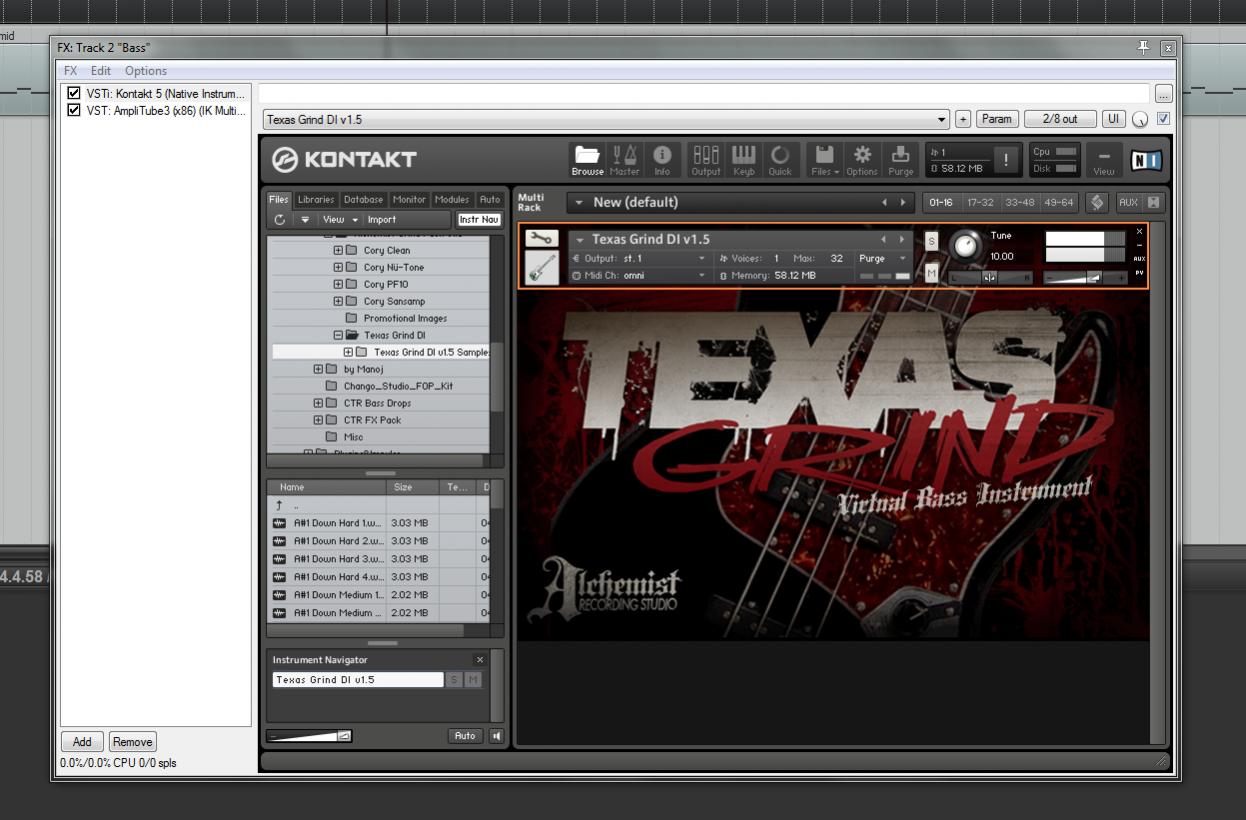Image resolution: width=1246 pixels, height=820 pixels.
Task: Switch to the Libraries tab
Action: pyautogui.click(x=316, y=200)
